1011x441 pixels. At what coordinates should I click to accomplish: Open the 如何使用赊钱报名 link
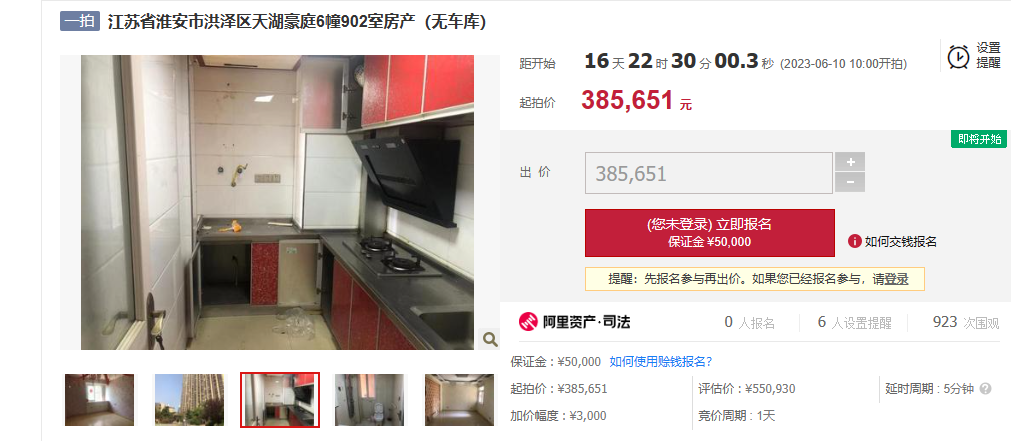point(661,361)
